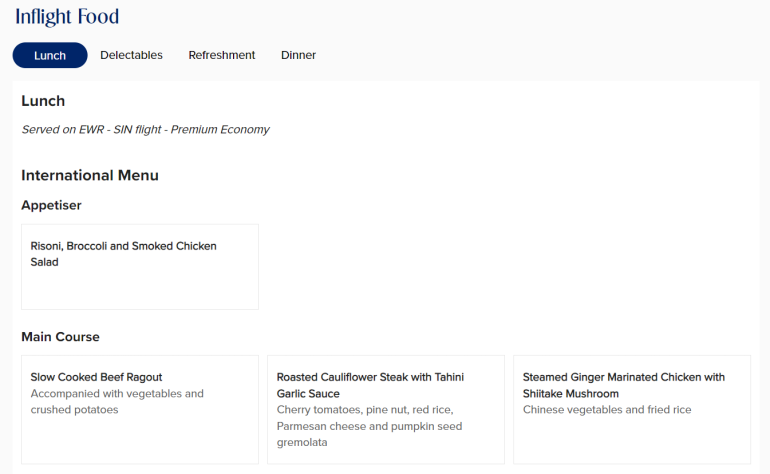Click the Lunch section heading
The image size is (770, 474).
click(43, 101)
